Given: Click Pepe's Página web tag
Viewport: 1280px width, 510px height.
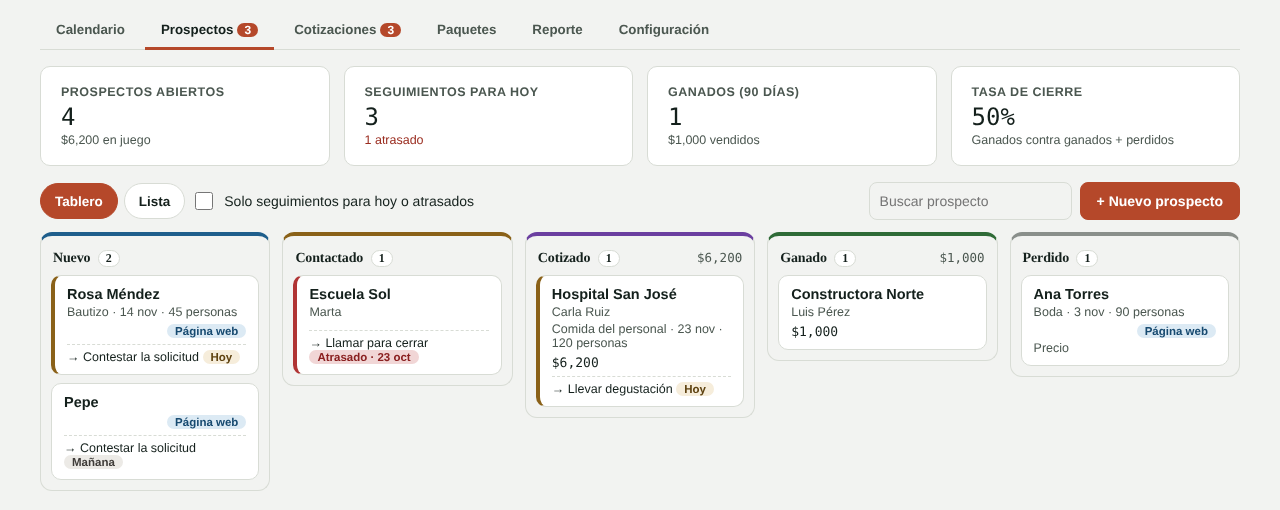Looking at the screenshot, I should [x=206, y=422].
